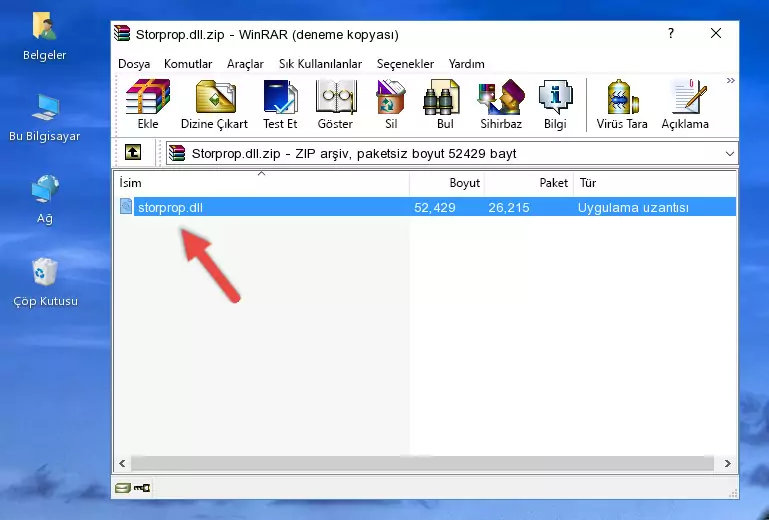Image resolution: width=769 pixels, height=520 pixels.
Task: Click size value 52,429
Action: (x=435, y=208)
